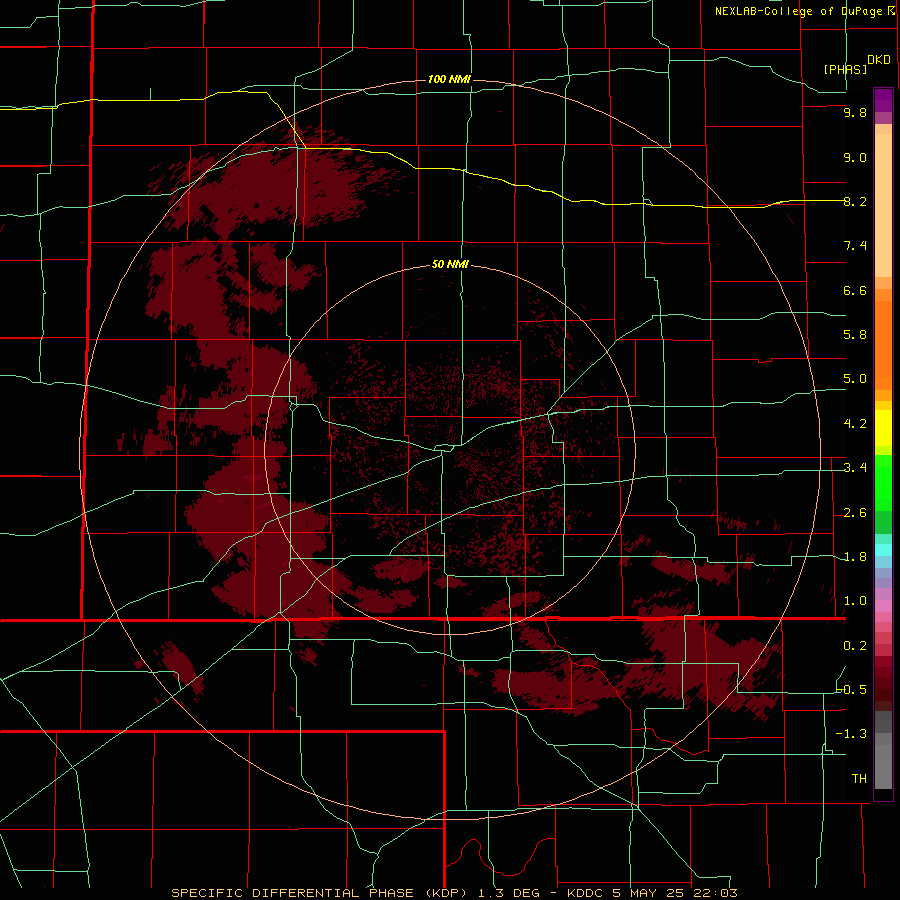
Task: Pick the purple segment atop color bar
Action: [x=883, y=100]
